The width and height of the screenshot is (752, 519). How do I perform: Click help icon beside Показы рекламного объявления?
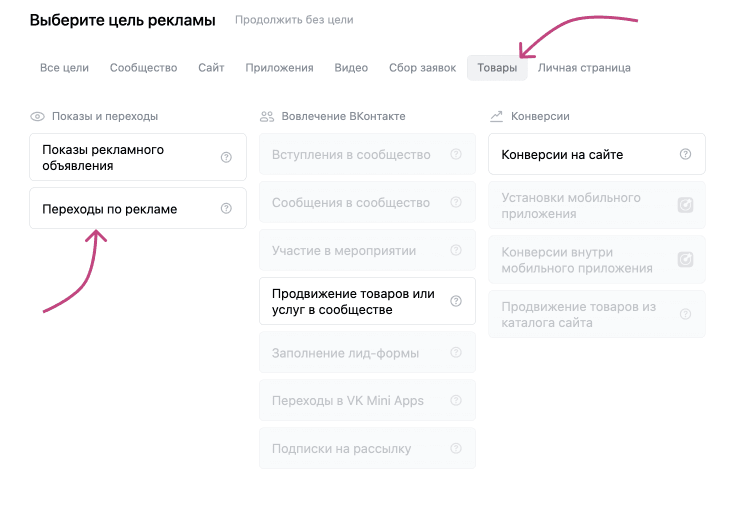point(226,157)
